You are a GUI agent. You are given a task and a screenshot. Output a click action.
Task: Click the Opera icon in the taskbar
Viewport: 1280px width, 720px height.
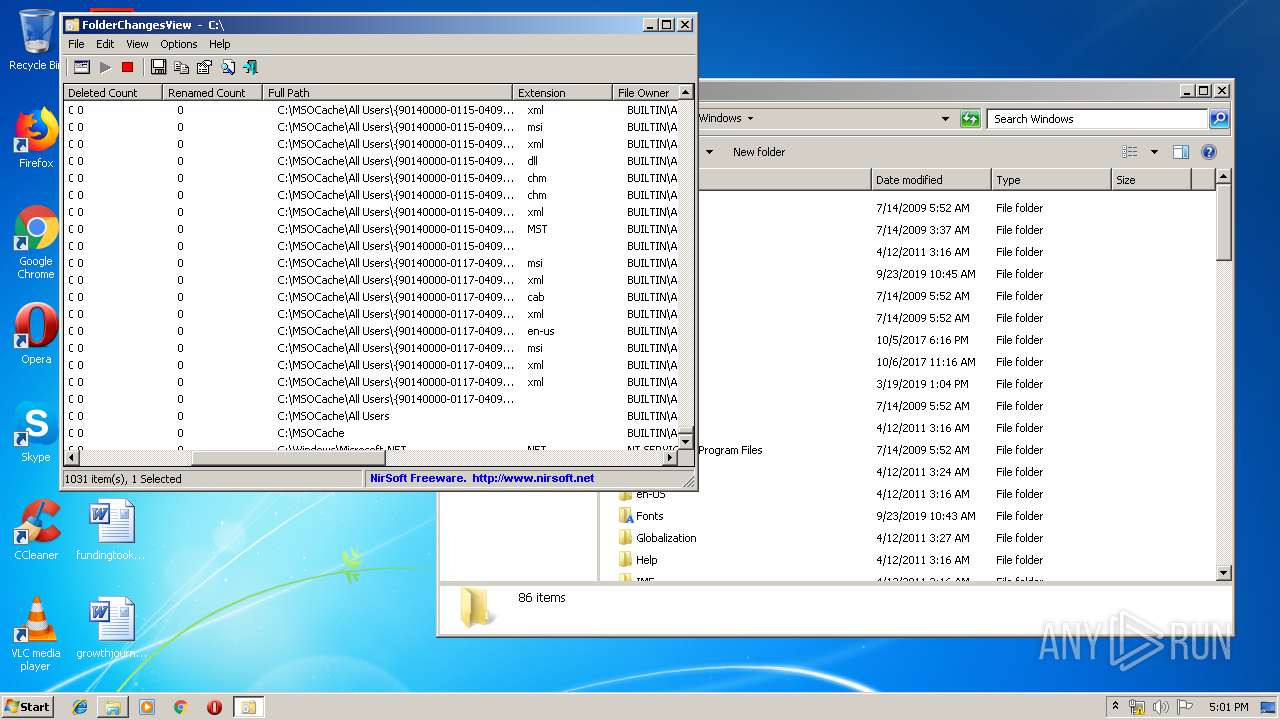(x=214, y=707)
